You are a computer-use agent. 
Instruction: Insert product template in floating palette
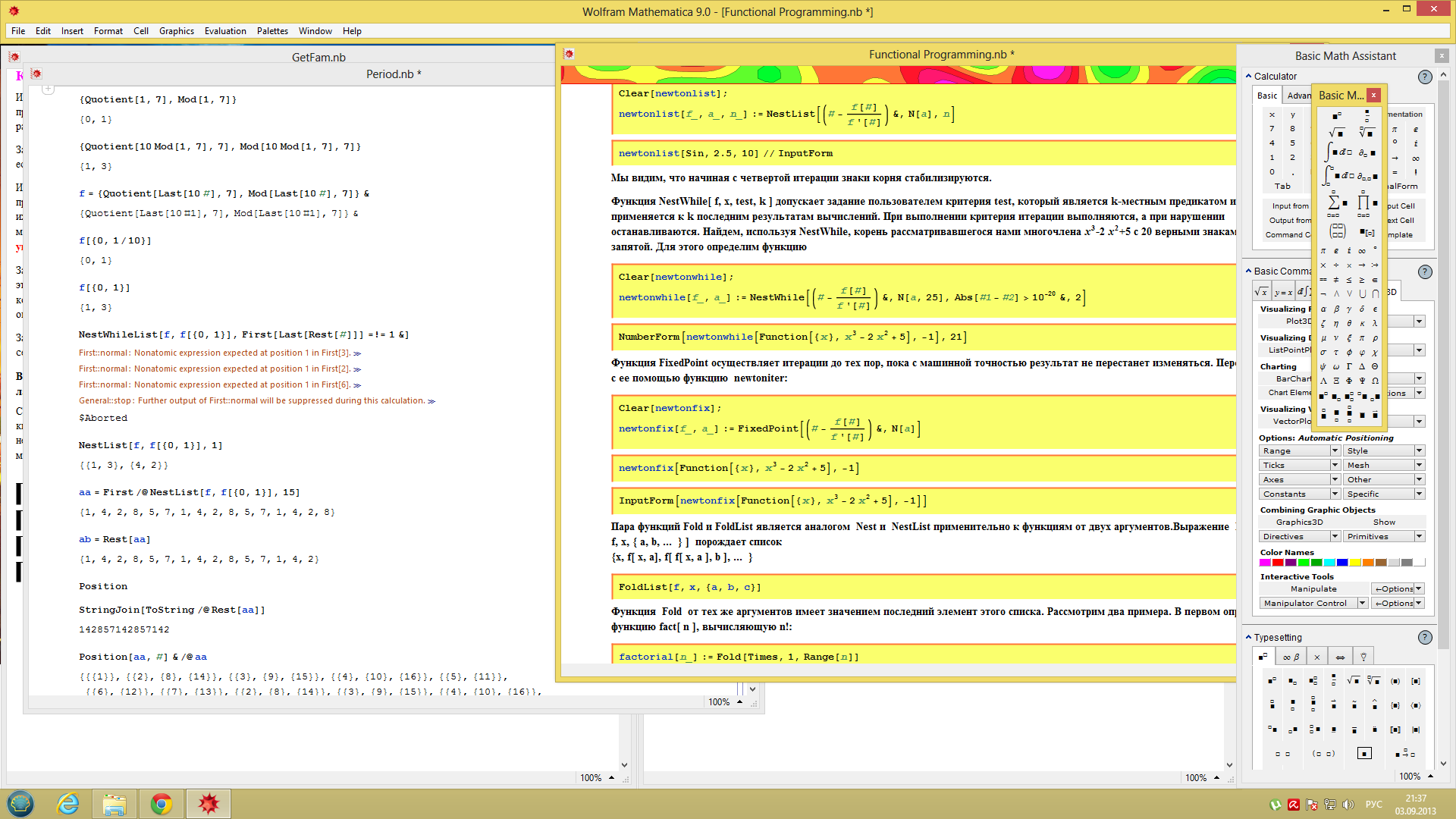point(1367,203)
